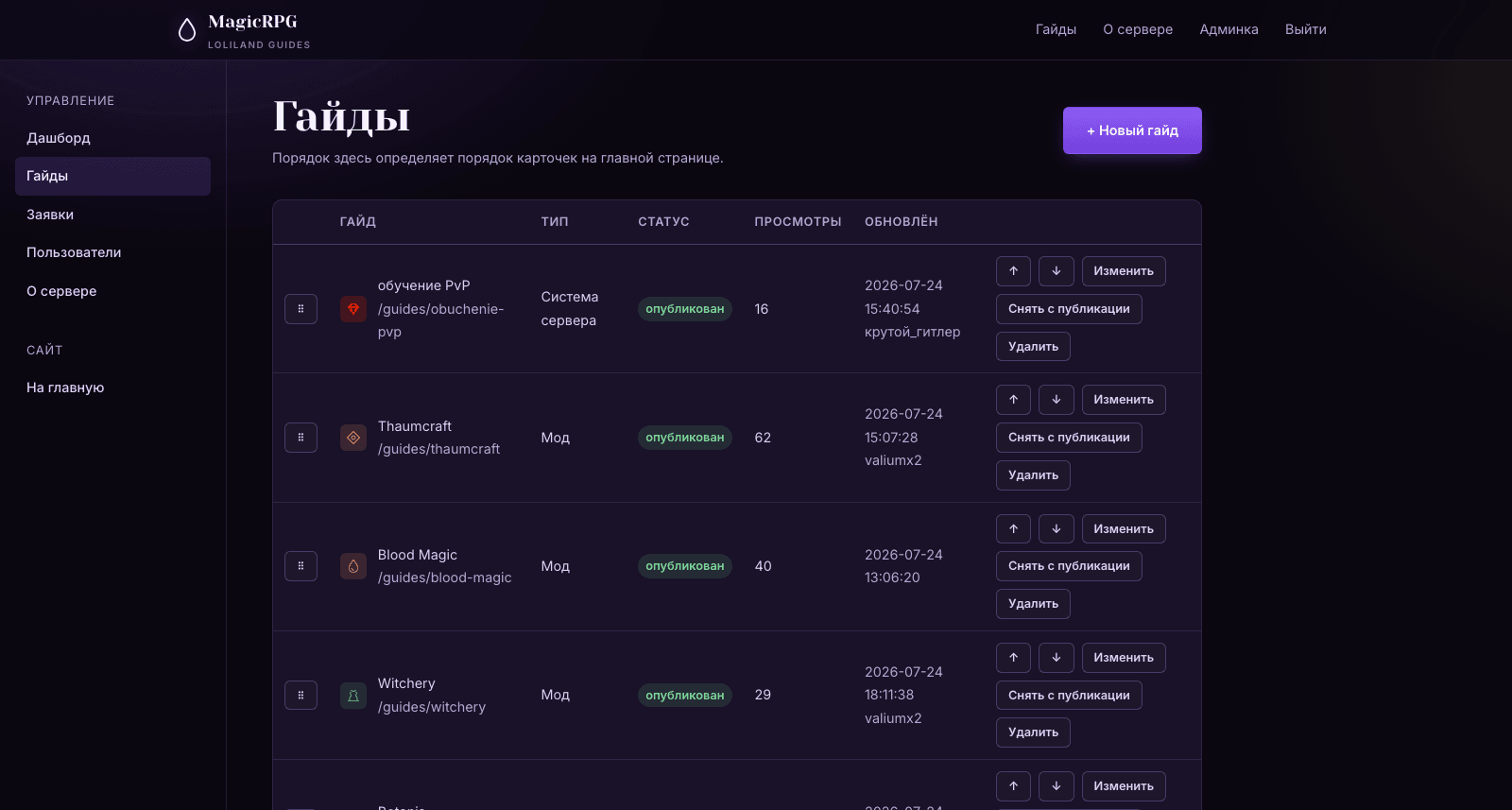
Task: Click down arrow in the partially visible bottom row
Action: click(1057, 786)
